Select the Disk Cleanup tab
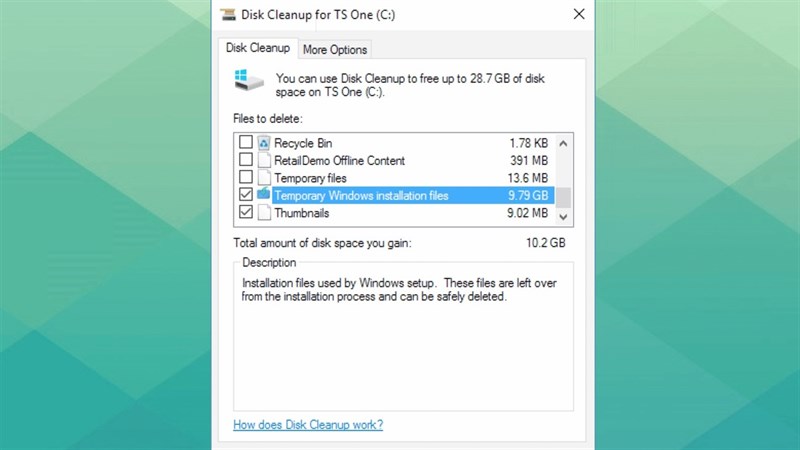 258,48
